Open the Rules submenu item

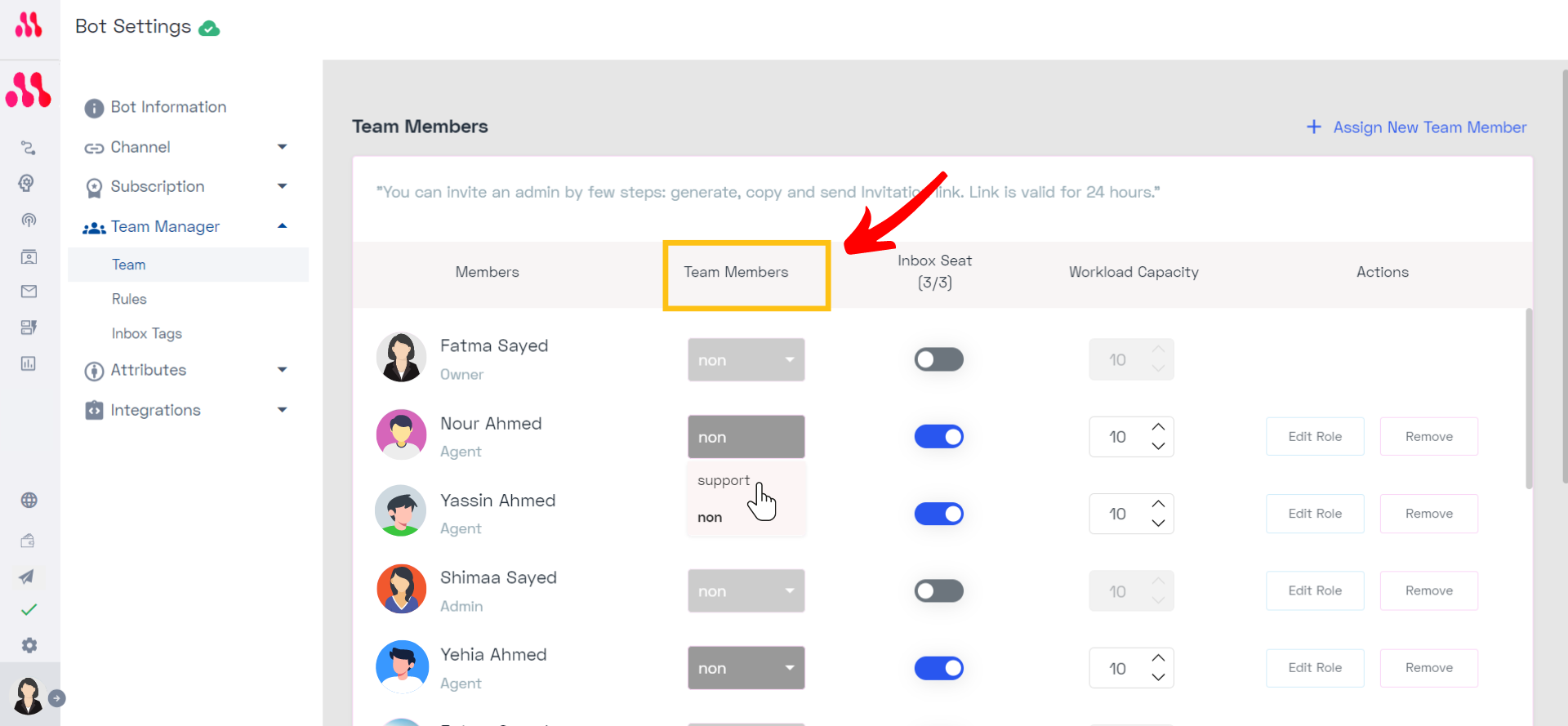(x=129, y=299)
